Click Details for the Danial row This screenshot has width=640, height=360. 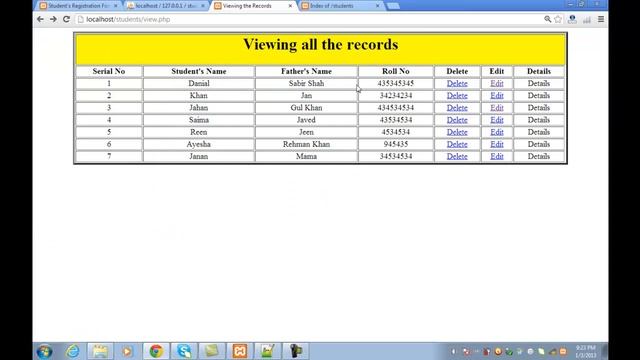pyautogui.click(x=539, y=83)
